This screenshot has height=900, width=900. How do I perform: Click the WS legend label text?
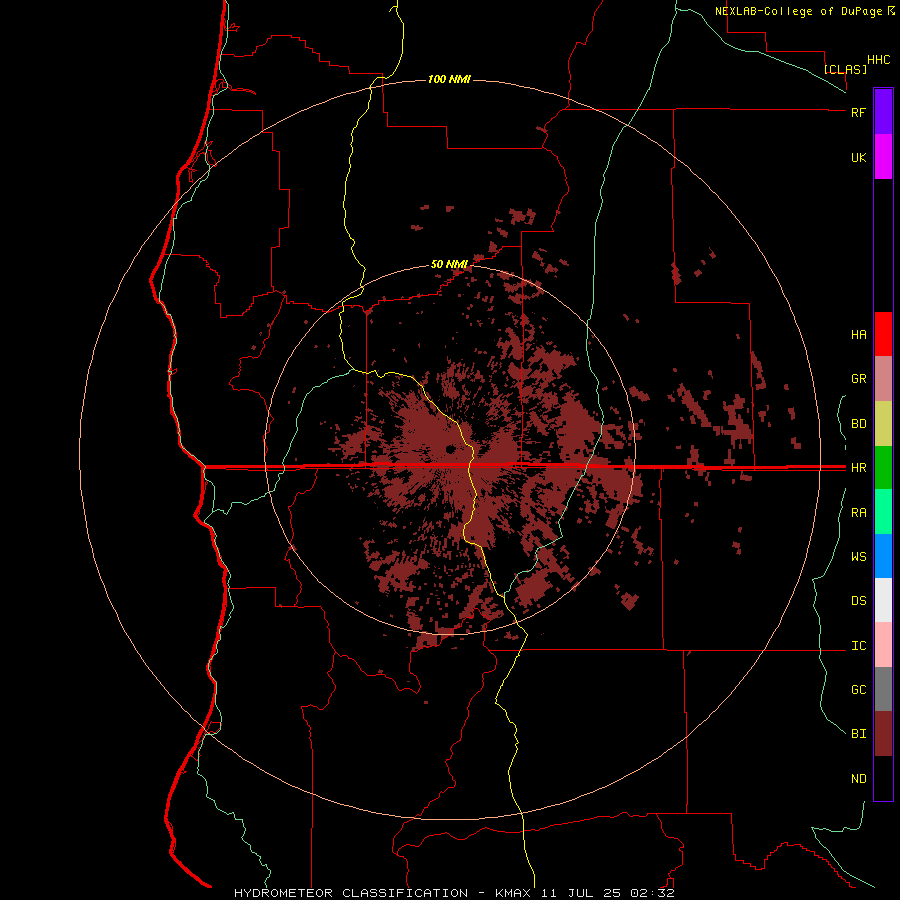[858, 557]
